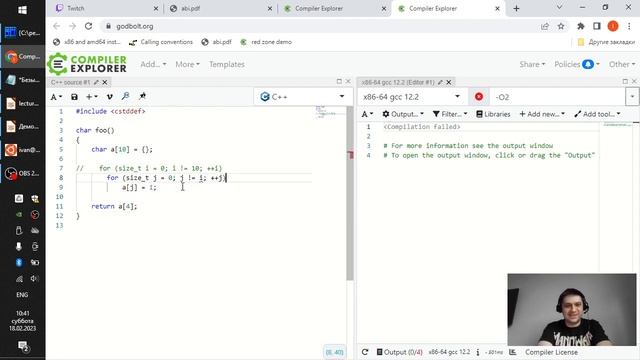Screen dimensions: 640x360
Task: Open the x86-64 gcc 12.2 compiler dropdown
Action: (411, 97)
